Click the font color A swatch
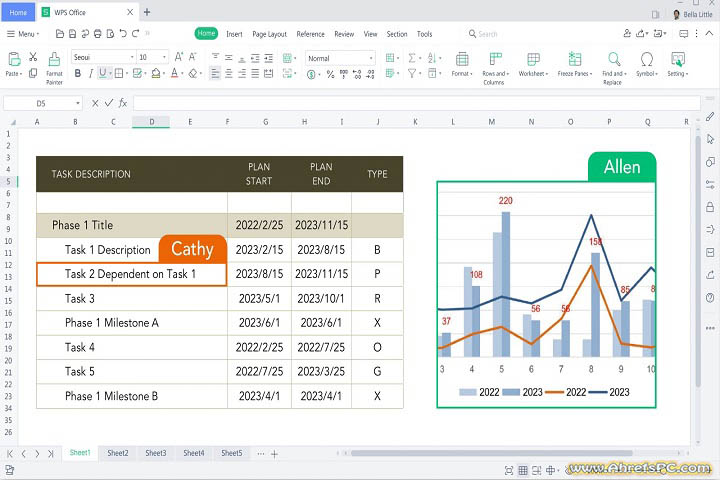Image resolution: width=720 pixels, height=480 pixels. click(x=174, y=73)
